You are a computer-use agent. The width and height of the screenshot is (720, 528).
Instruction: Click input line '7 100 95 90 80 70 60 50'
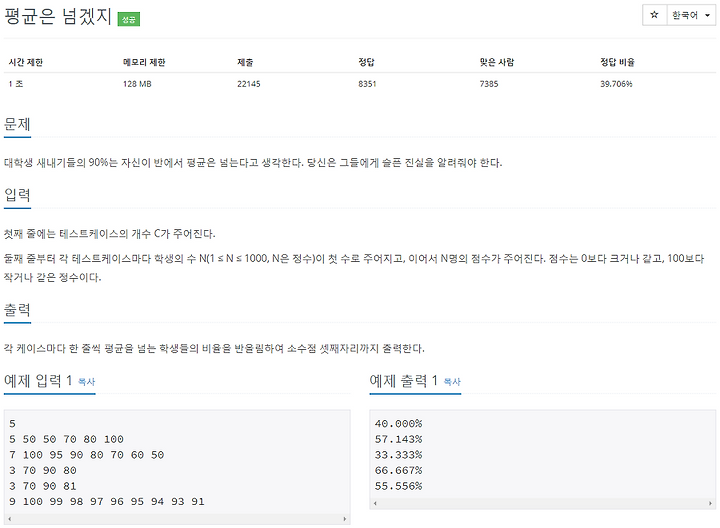point(86,455)
